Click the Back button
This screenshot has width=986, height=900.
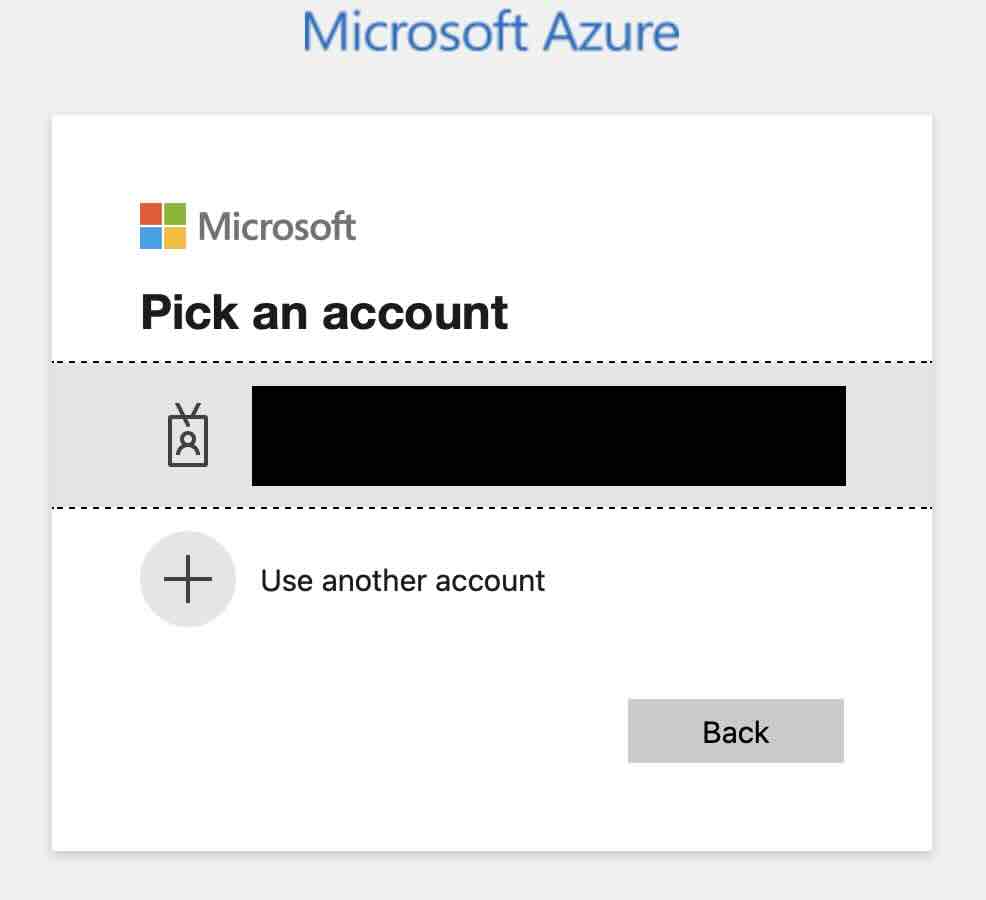[735, 731]
